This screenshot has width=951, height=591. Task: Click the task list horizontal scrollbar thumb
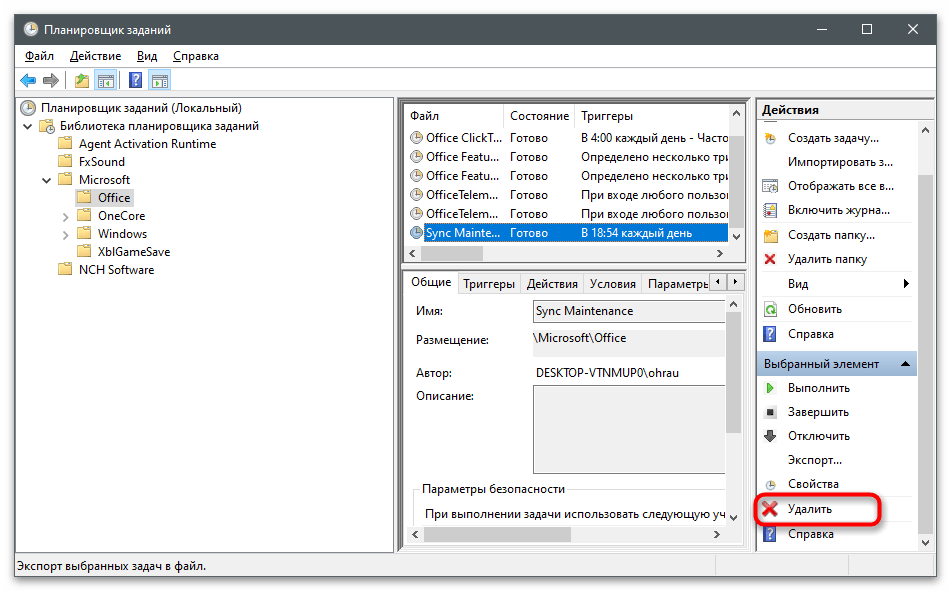[452, 254]
